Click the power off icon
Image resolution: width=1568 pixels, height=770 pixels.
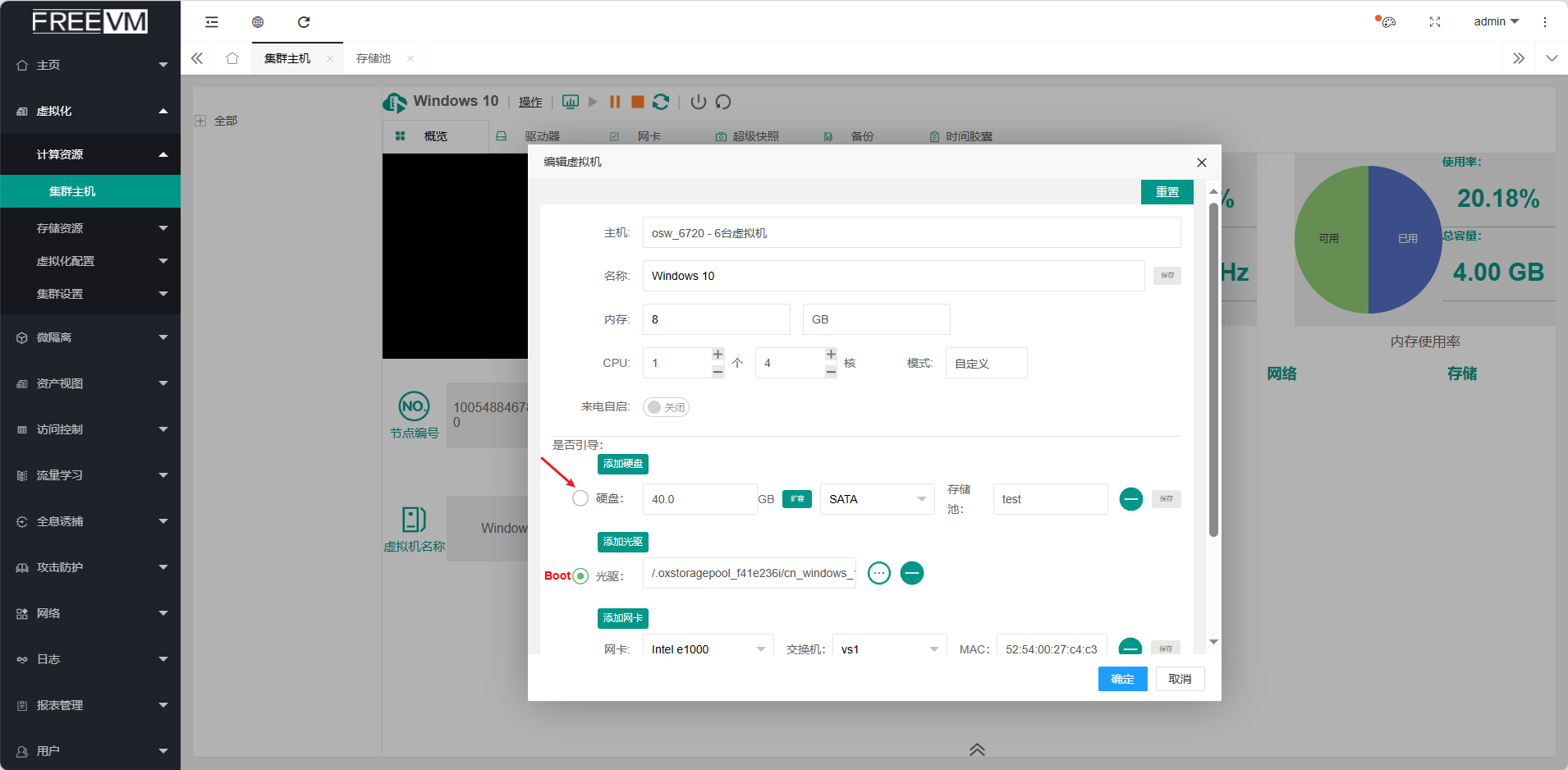pos(698,102)
